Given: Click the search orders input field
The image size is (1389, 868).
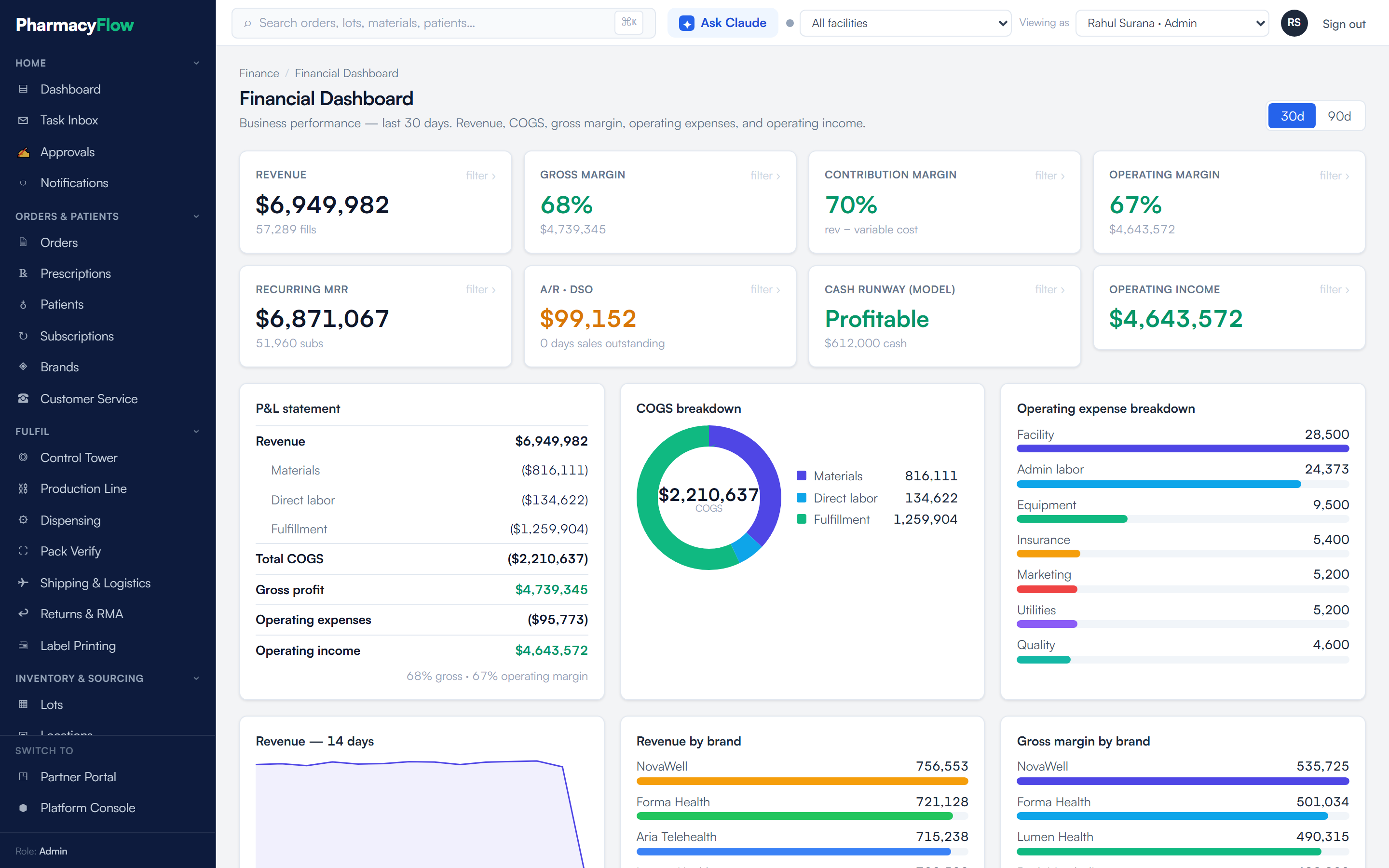Looking at the screenshot, I should tap(443, 23).
